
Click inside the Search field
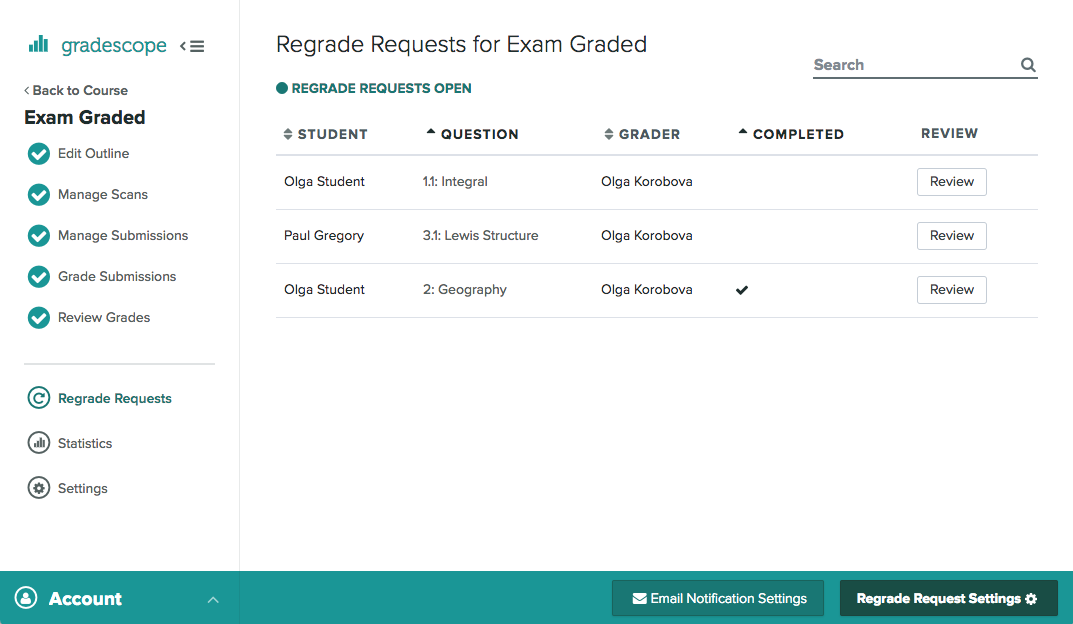(900, 64)
